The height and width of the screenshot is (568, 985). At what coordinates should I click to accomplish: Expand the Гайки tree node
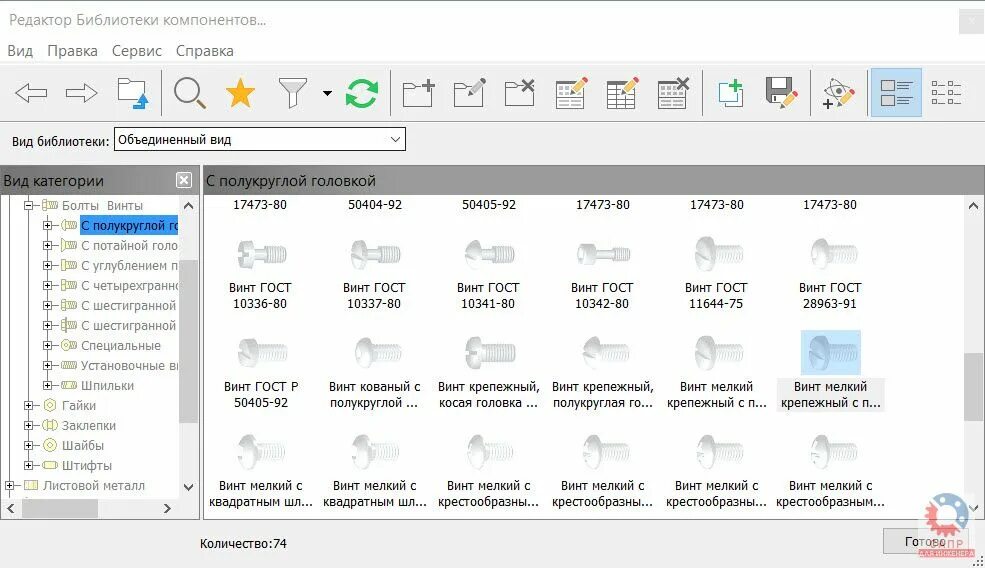[x=28, y=405]
